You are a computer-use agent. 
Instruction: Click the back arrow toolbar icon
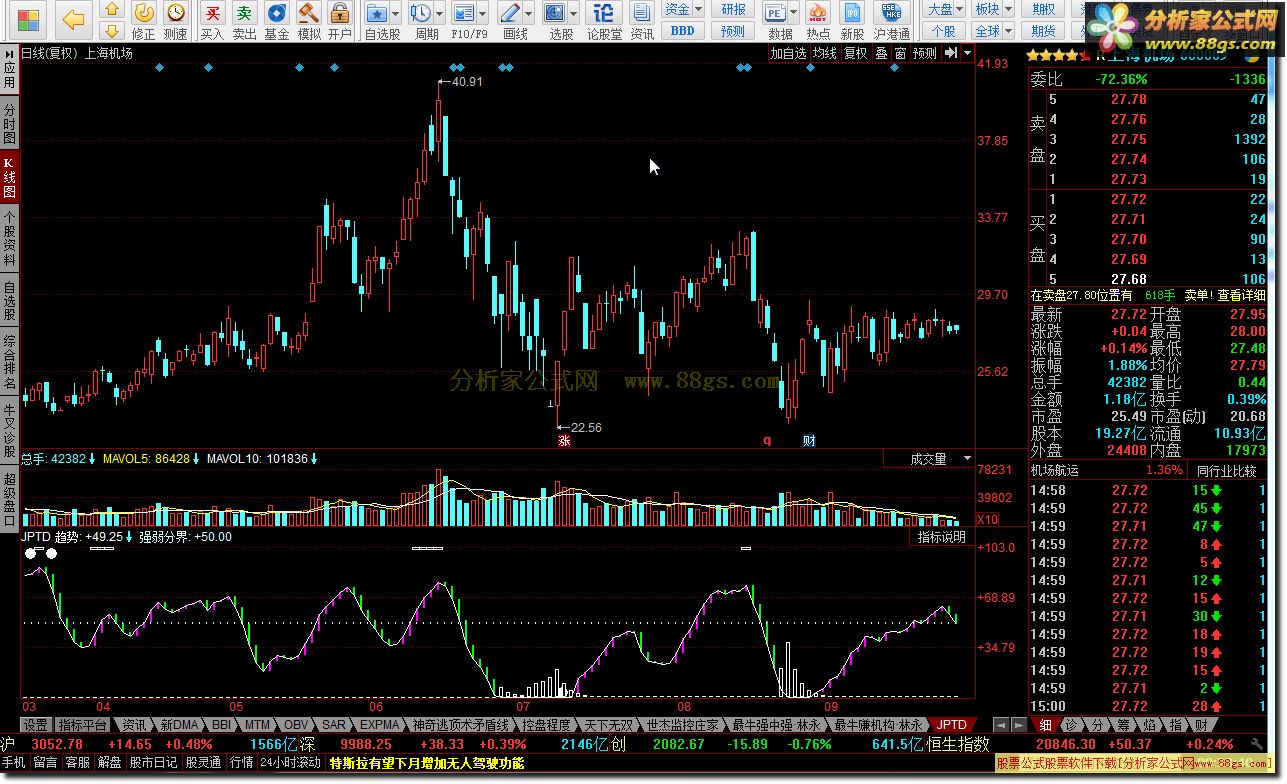[72, 19]
